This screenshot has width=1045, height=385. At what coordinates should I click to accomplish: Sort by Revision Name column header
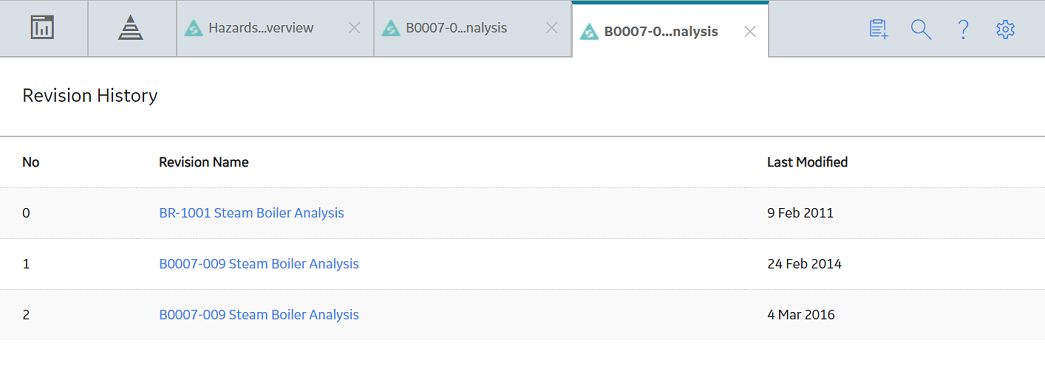pyautogui.click(x=203, y=162)
